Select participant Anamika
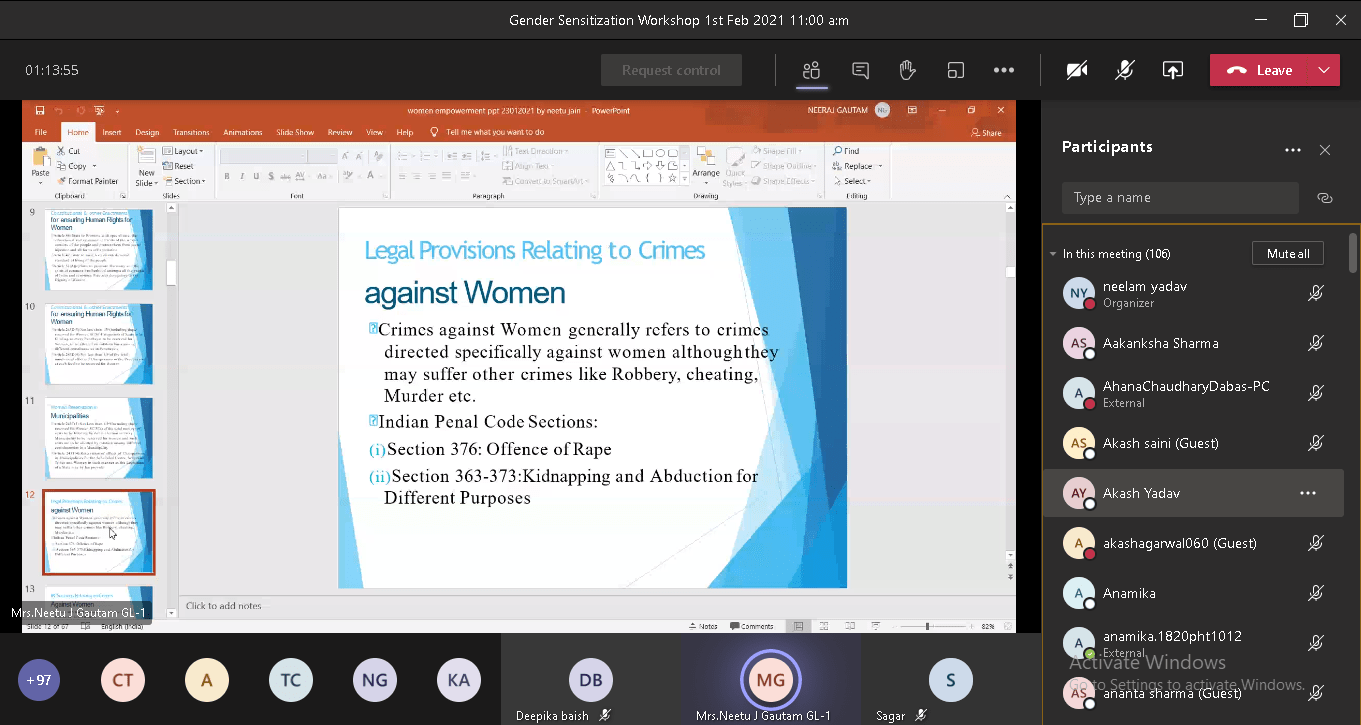This screenshot has height=725, width=1361. [x=1193, y=593]
